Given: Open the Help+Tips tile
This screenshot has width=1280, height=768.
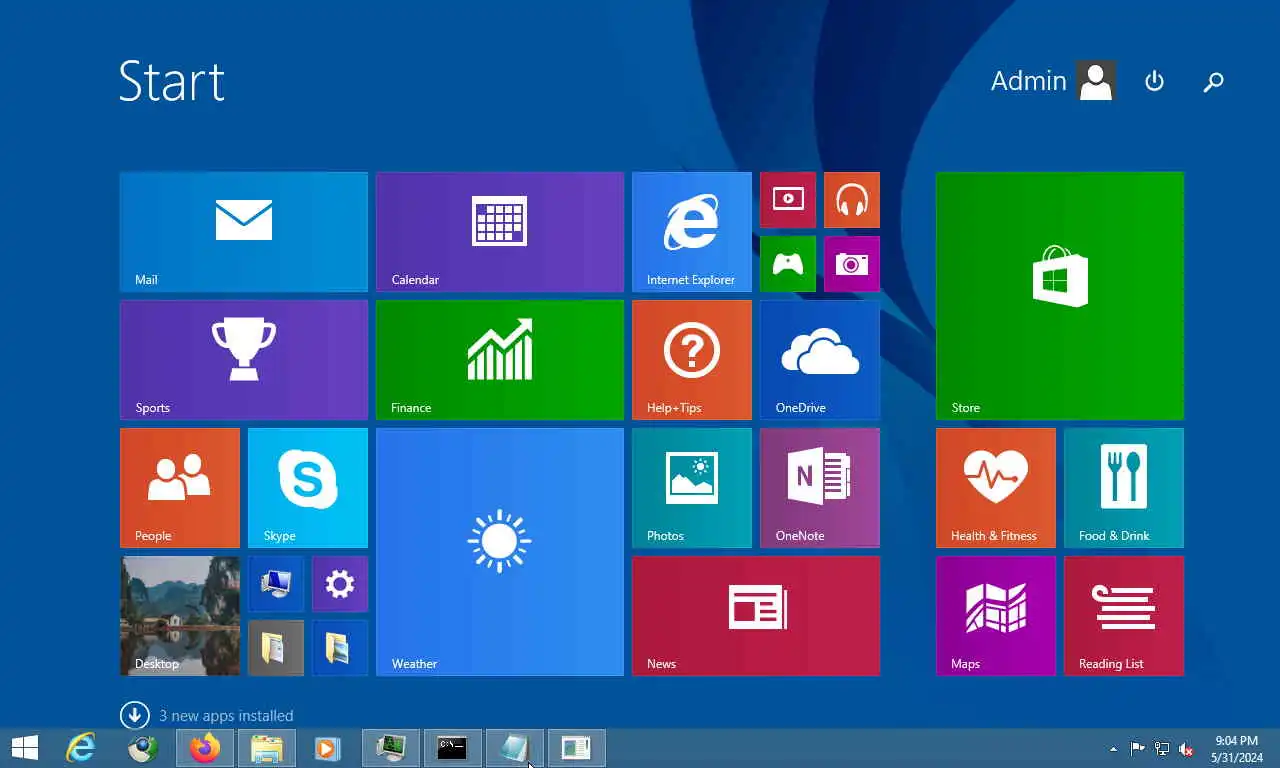Looking at the screenshot, I should tap(692, 360).
